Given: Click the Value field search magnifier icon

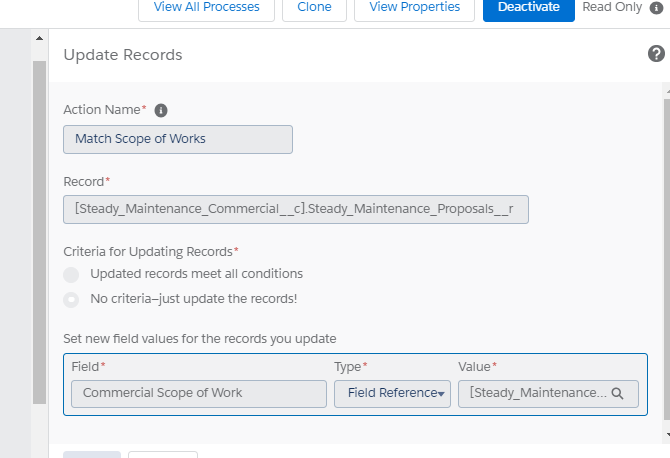Looking at the screenshot, I should coord(617,394).
